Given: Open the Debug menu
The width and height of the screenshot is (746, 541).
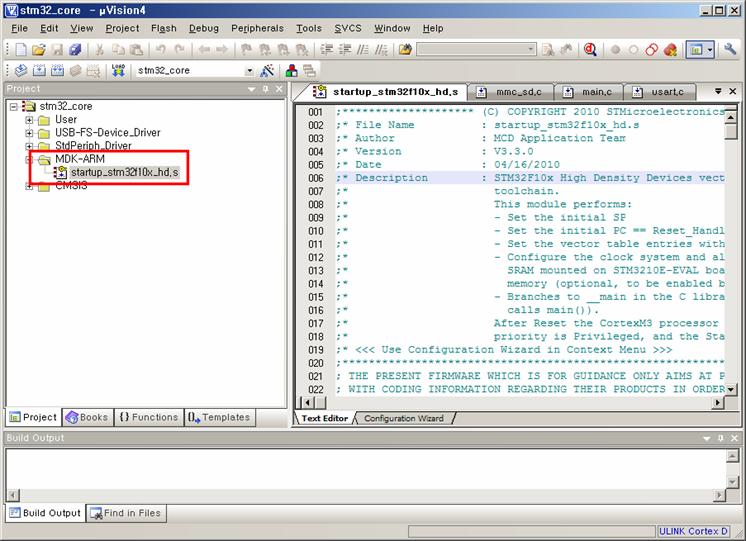Looking at the screenshot, I should (204, 29).
